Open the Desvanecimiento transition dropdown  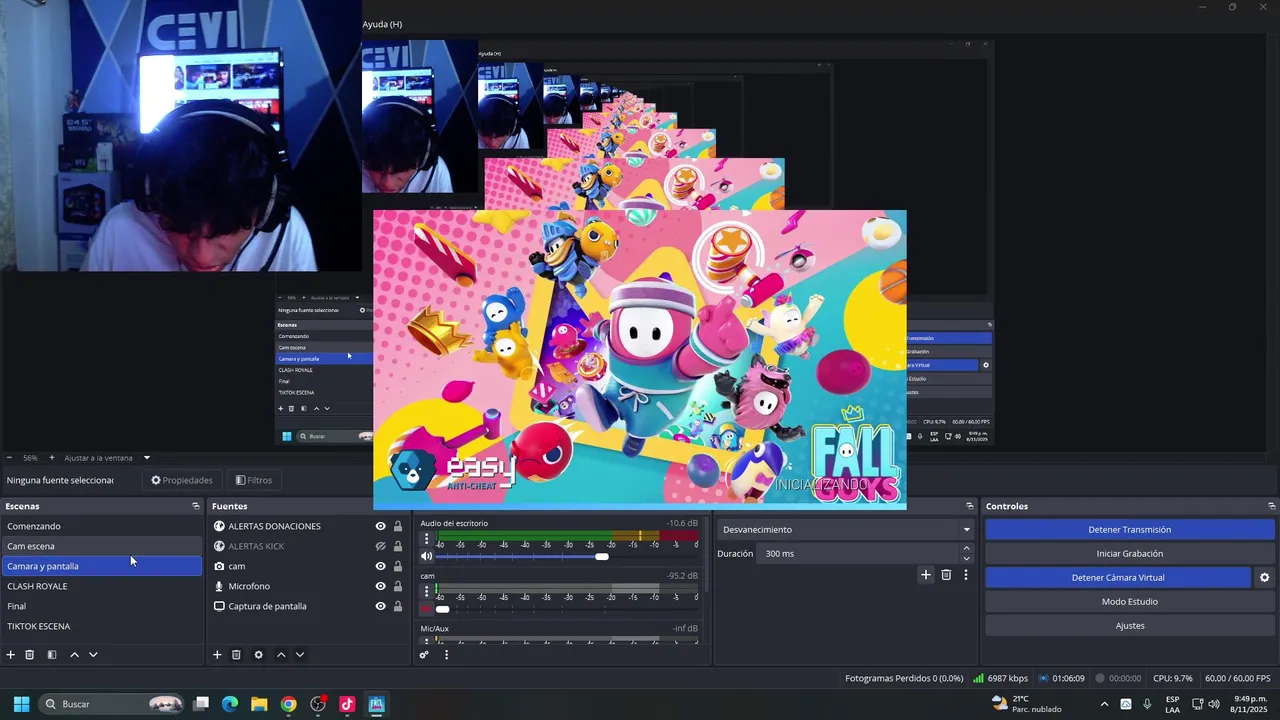point(847,530)
